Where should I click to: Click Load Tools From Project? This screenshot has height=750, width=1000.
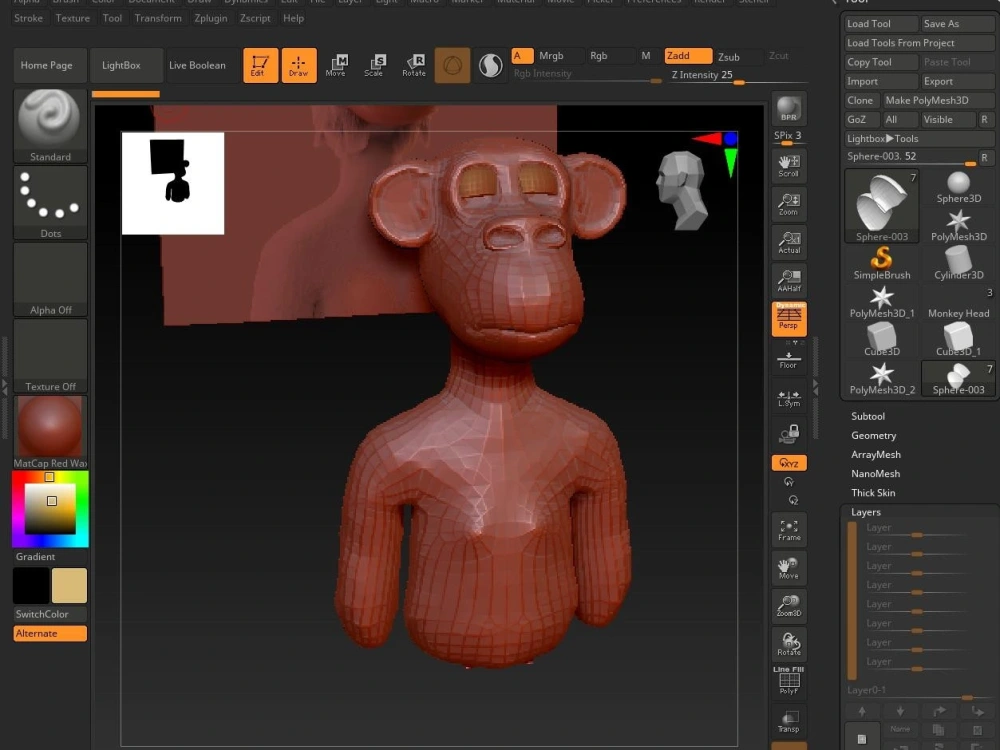920,43
